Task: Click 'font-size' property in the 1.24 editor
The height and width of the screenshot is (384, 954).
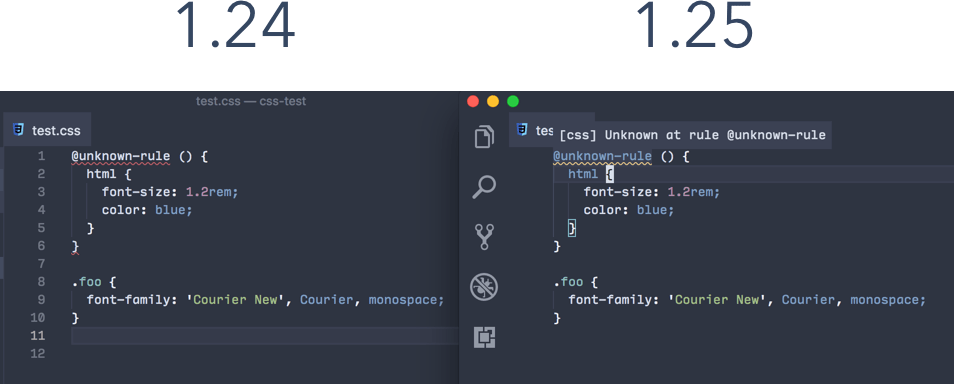Action: tap(137, 192)
